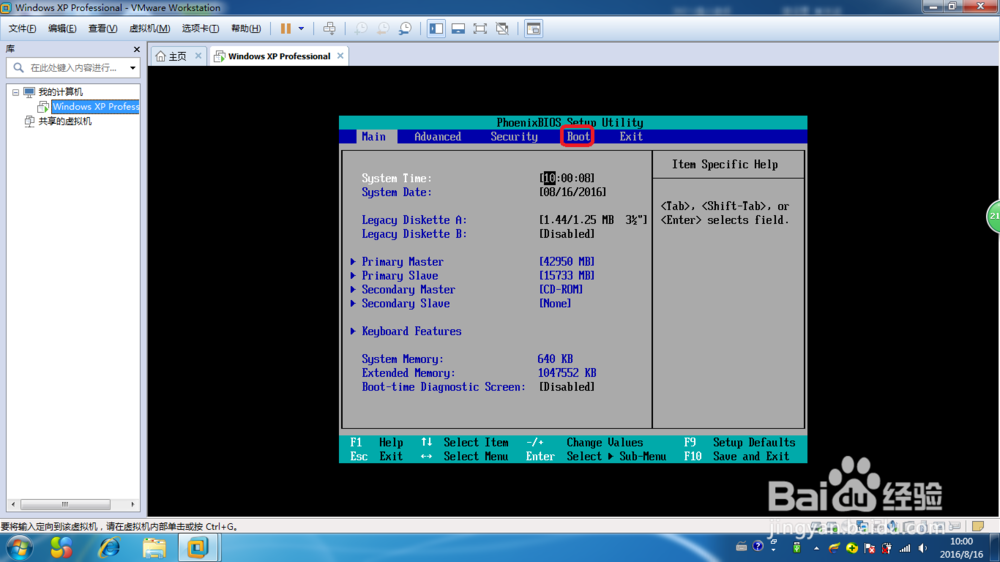Image resolution: width=1000 pixels, height=562 pixels.
Task: Toggle the console view toolbar button
Action: pos(533,29)
